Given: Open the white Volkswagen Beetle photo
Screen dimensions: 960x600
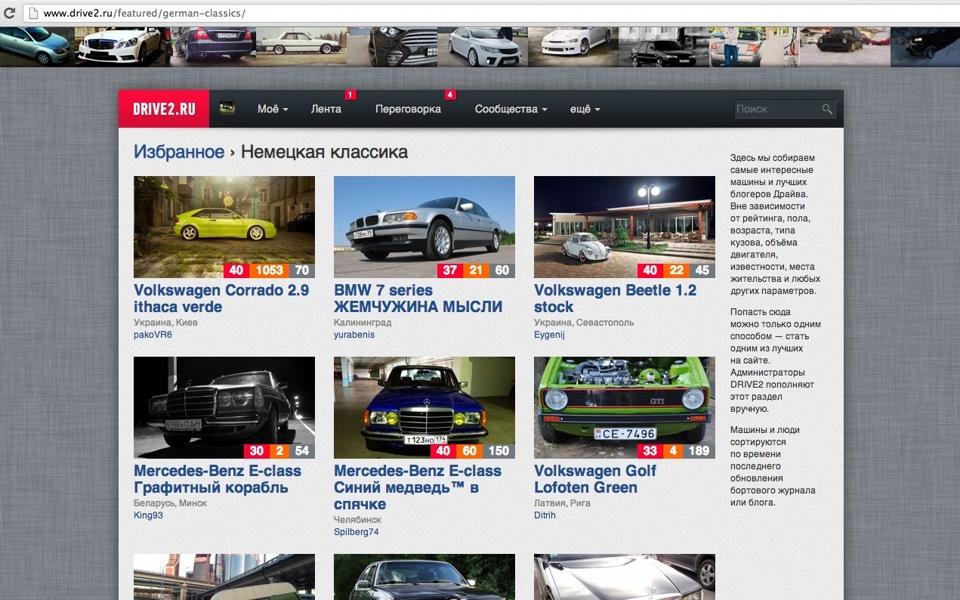Looking at the screenshot, I should point(624,227).
